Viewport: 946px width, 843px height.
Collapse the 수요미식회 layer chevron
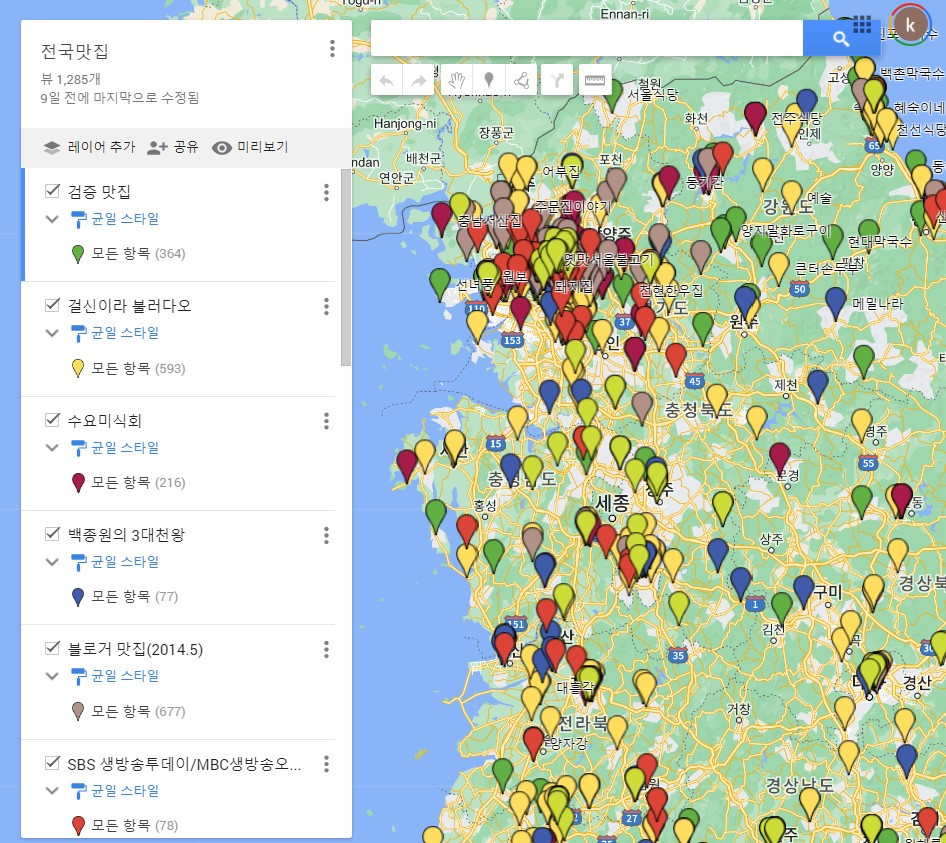(52, 448)
